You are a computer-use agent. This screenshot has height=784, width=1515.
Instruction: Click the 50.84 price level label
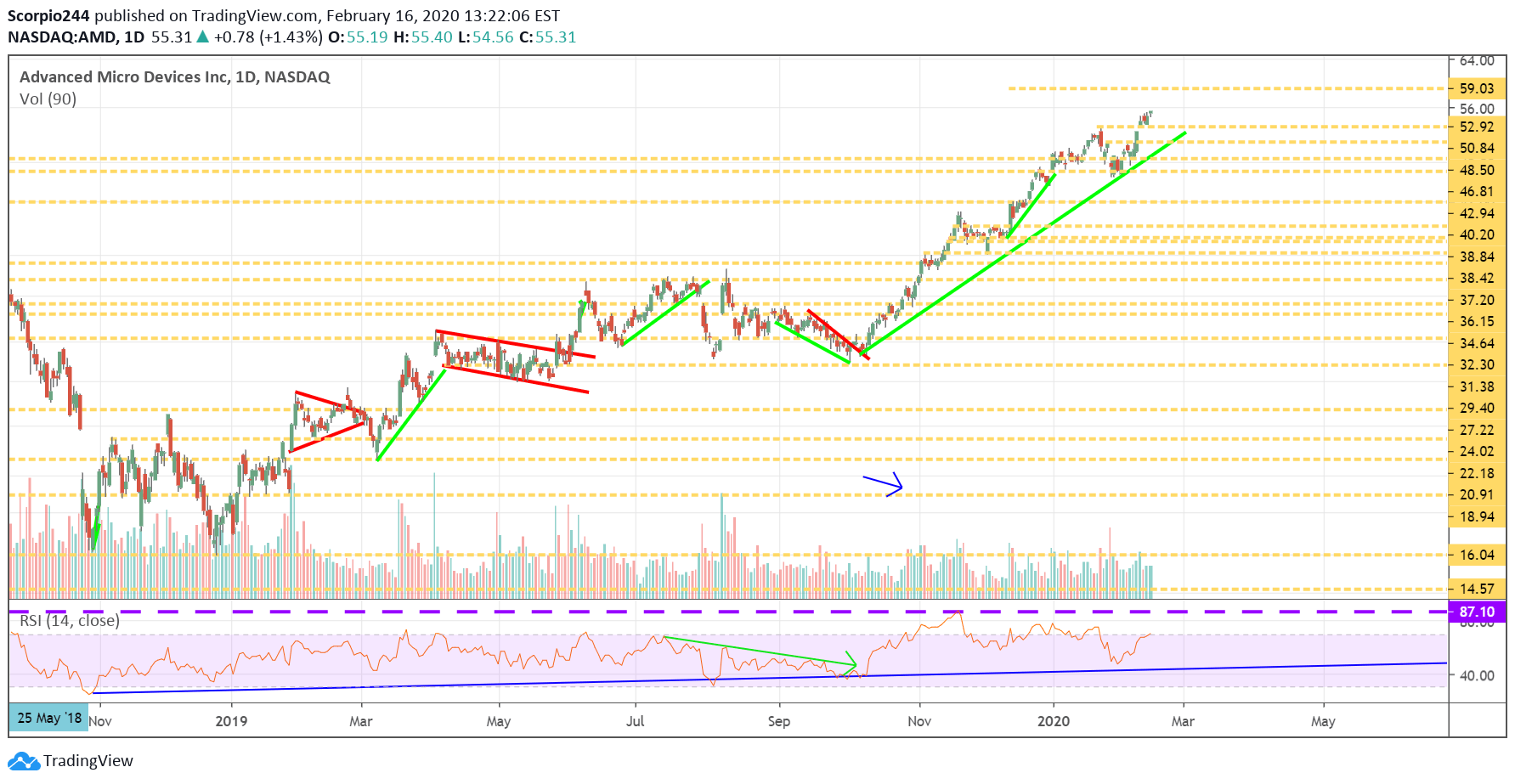coord(1477,149)
